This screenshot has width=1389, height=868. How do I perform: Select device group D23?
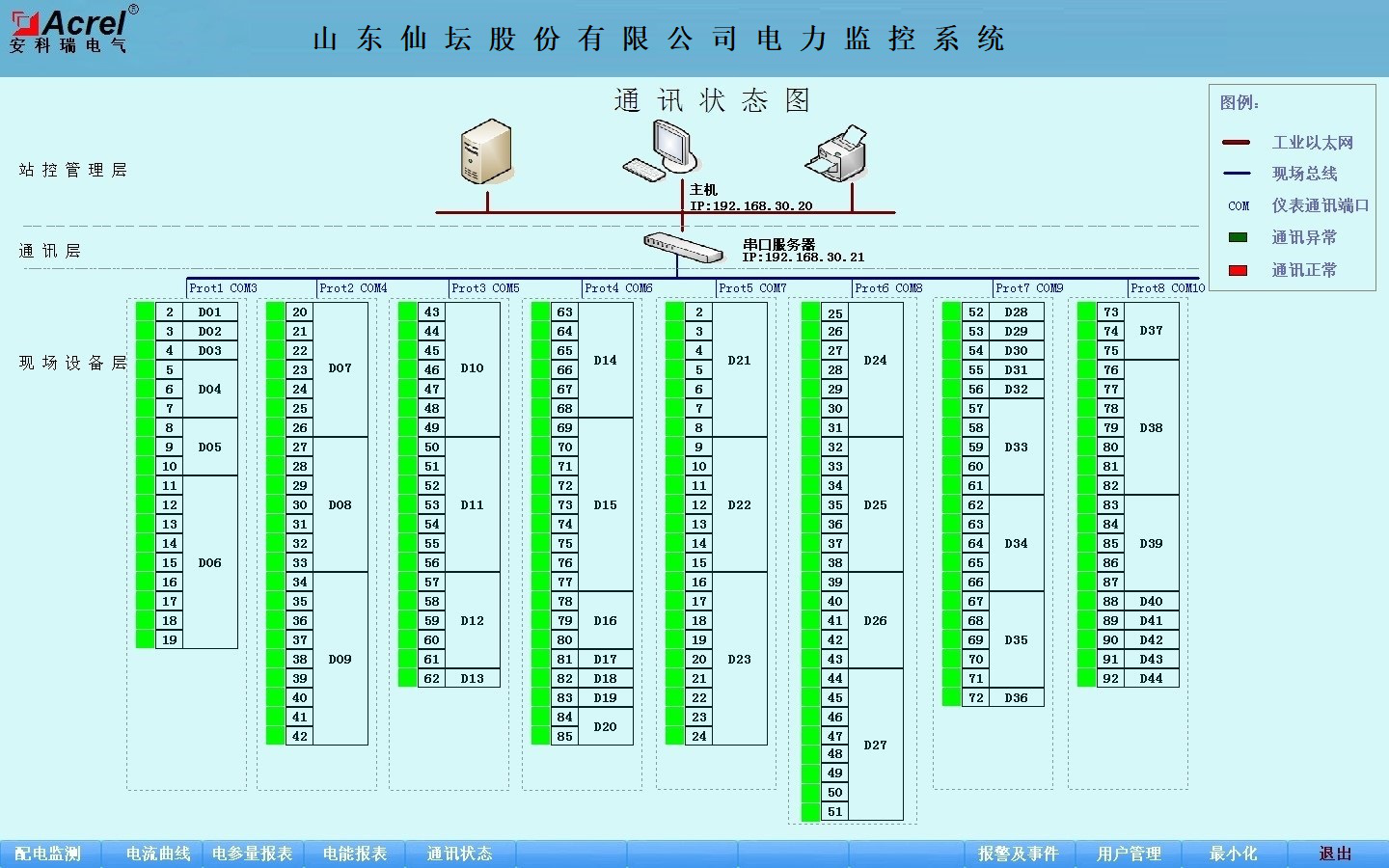tap(740, 660)
